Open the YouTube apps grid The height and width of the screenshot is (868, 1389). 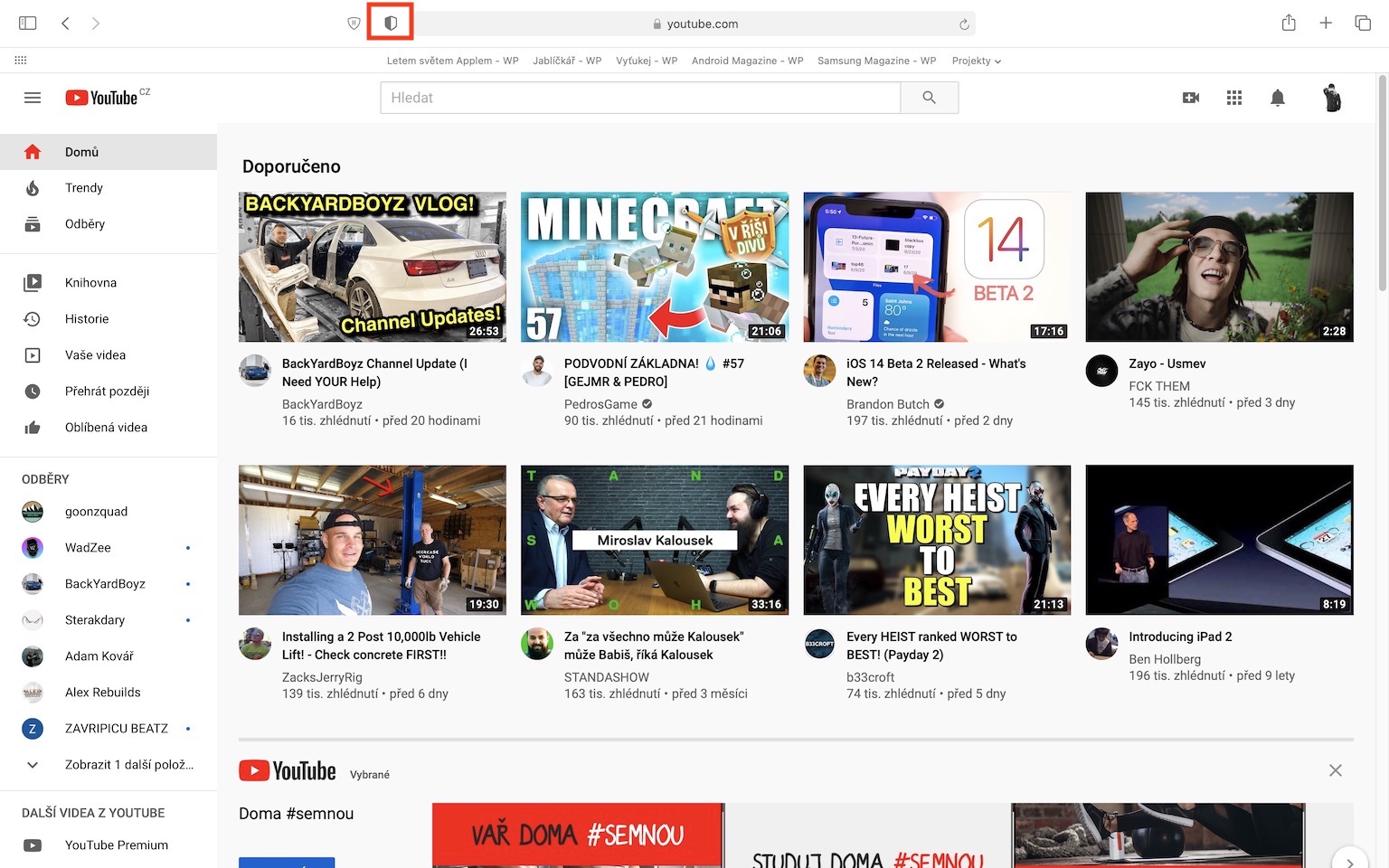pos(1234,98)
